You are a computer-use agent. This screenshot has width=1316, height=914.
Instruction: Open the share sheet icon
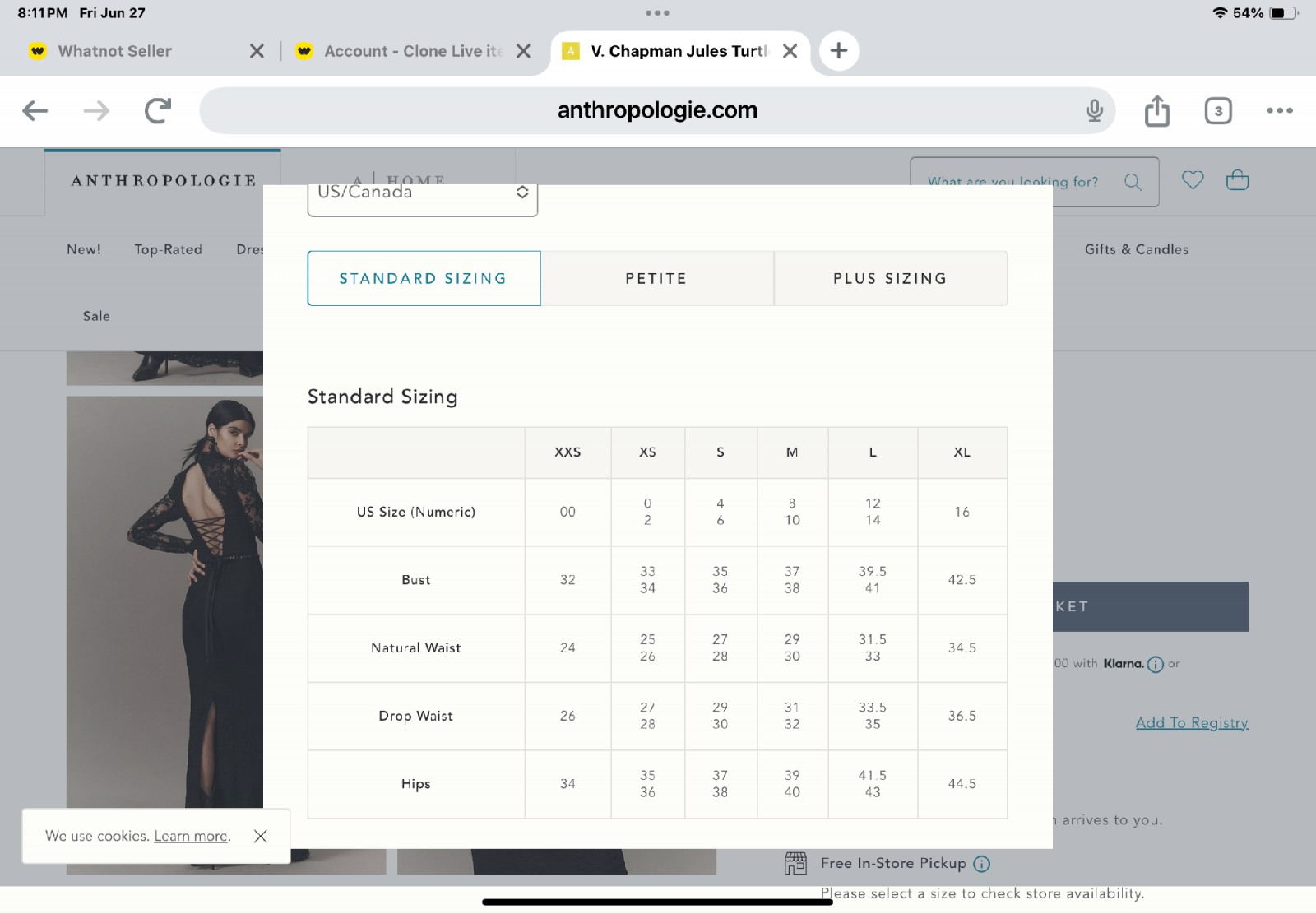pyautogui.click(x=1156, y=110)
